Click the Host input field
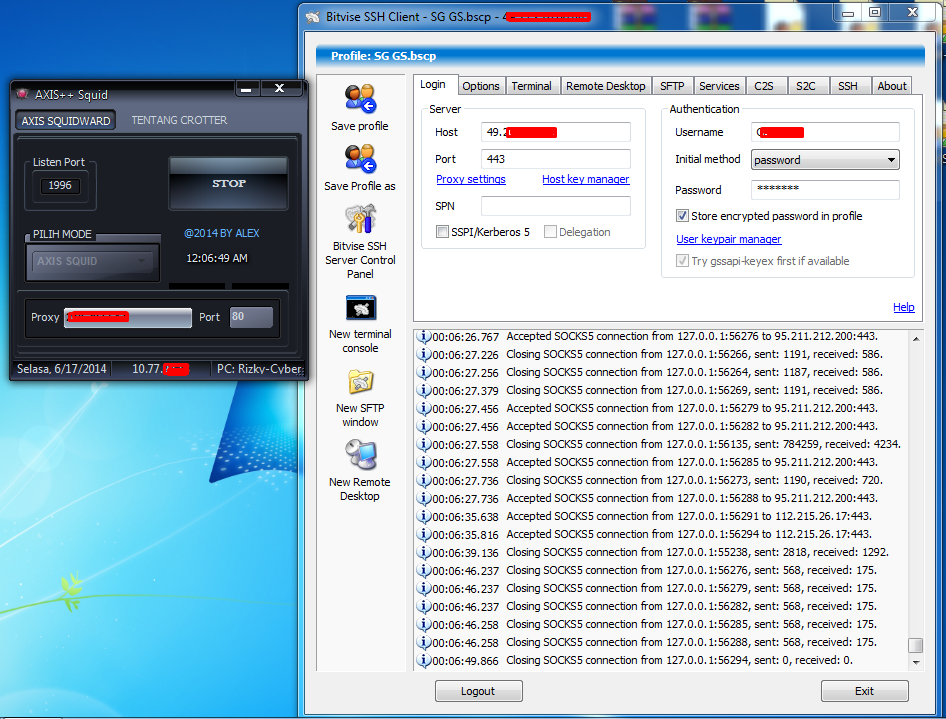 tap(556, 132)
